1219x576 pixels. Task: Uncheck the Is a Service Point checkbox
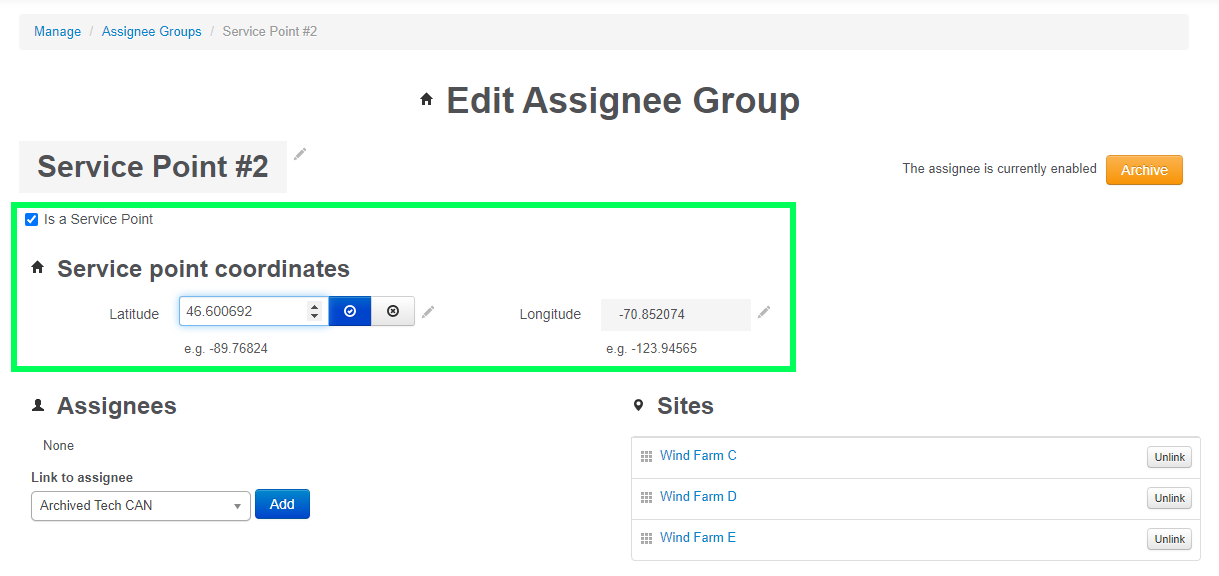(32, 220)
